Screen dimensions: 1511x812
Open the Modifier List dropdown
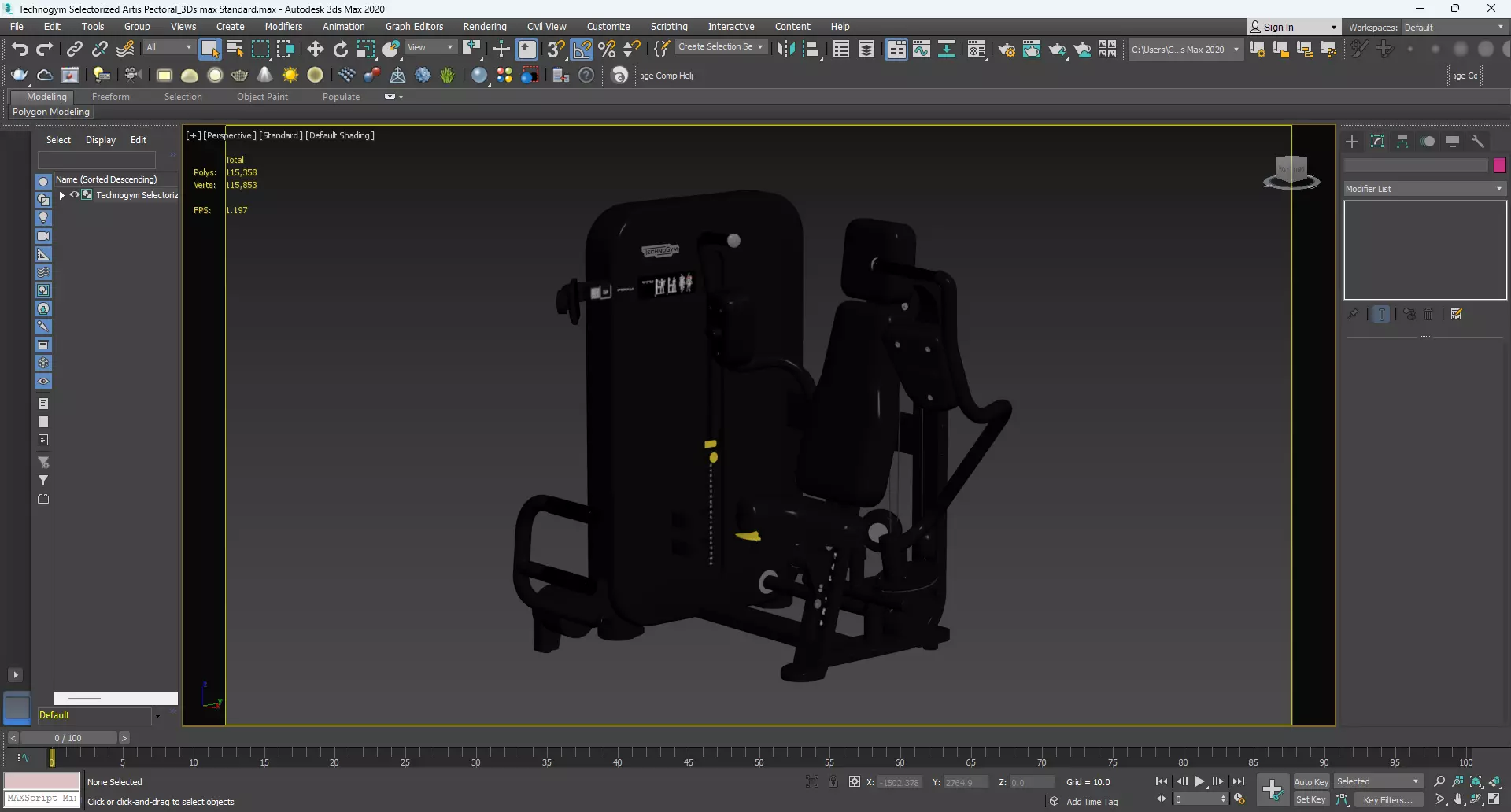pyautogui.click(x=1424, y=189)
